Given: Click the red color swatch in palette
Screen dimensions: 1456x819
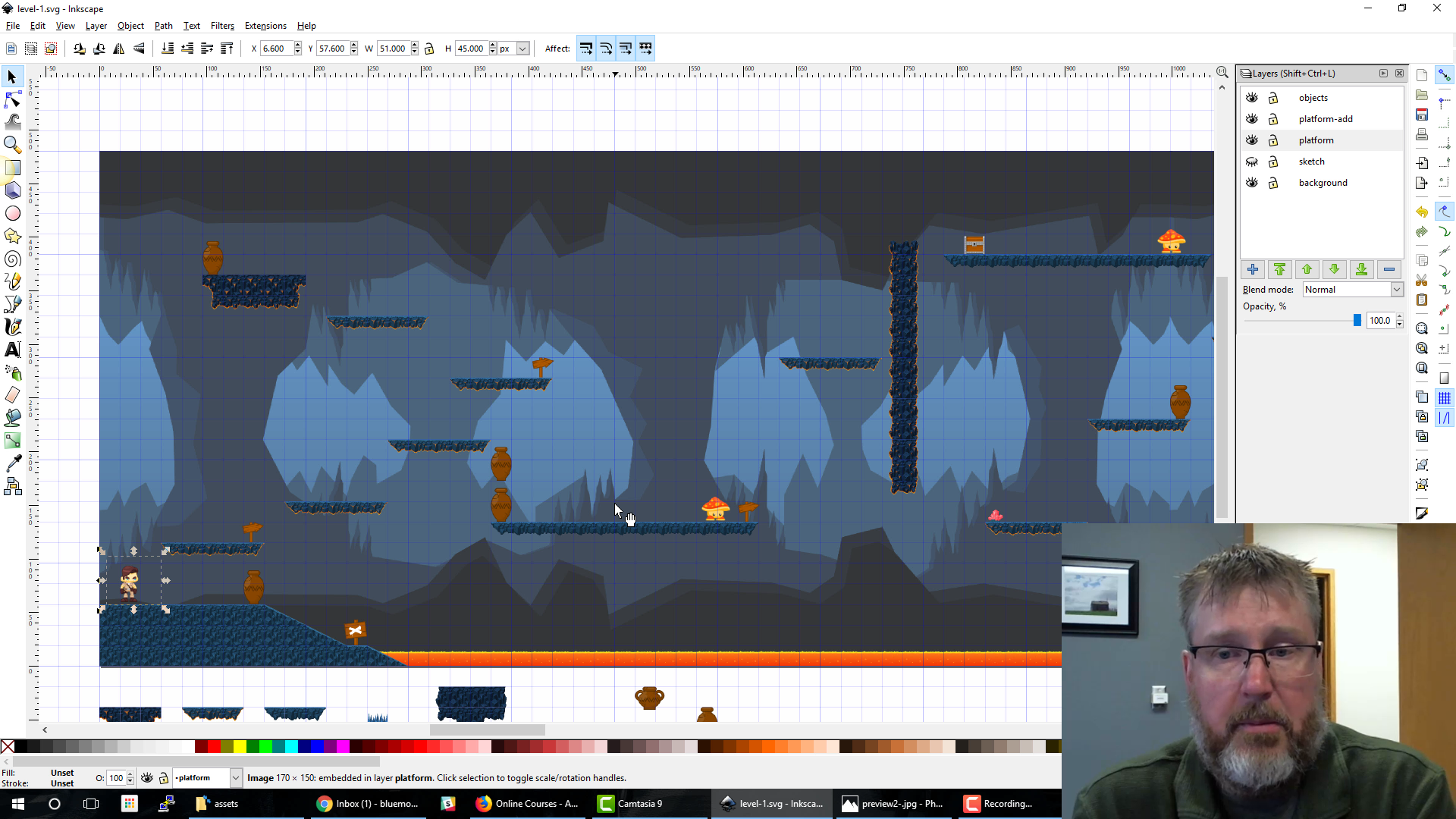Looking at the screenshot, I should 214,747.
